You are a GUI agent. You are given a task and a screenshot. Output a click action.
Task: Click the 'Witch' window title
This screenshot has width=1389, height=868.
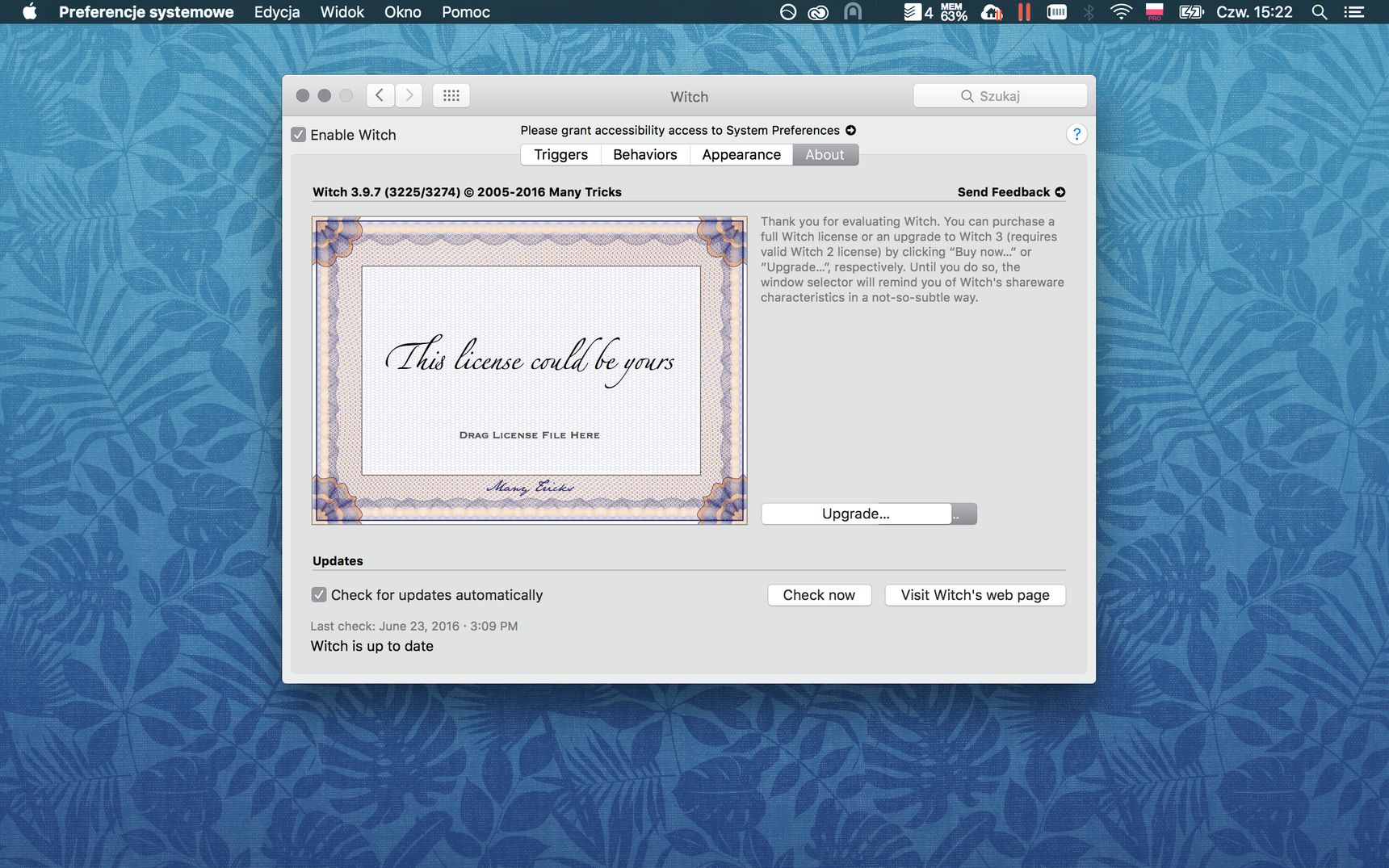coord(689,97)
